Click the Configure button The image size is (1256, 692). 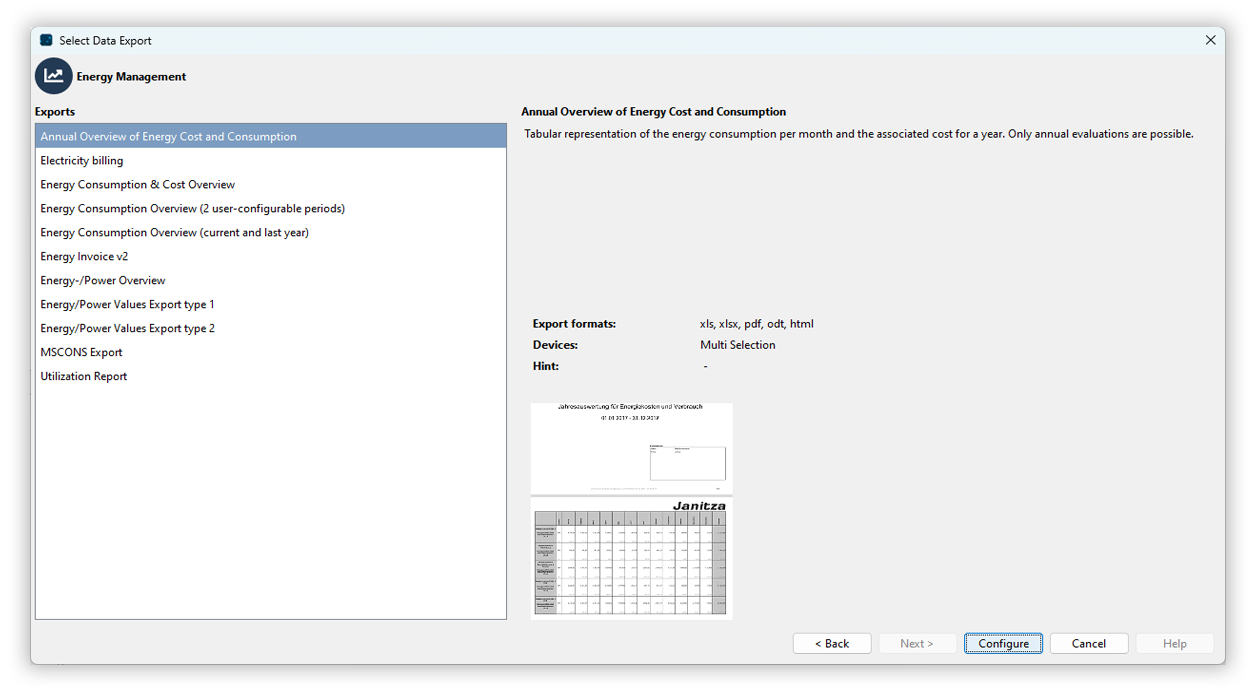tap(1003, 643)
